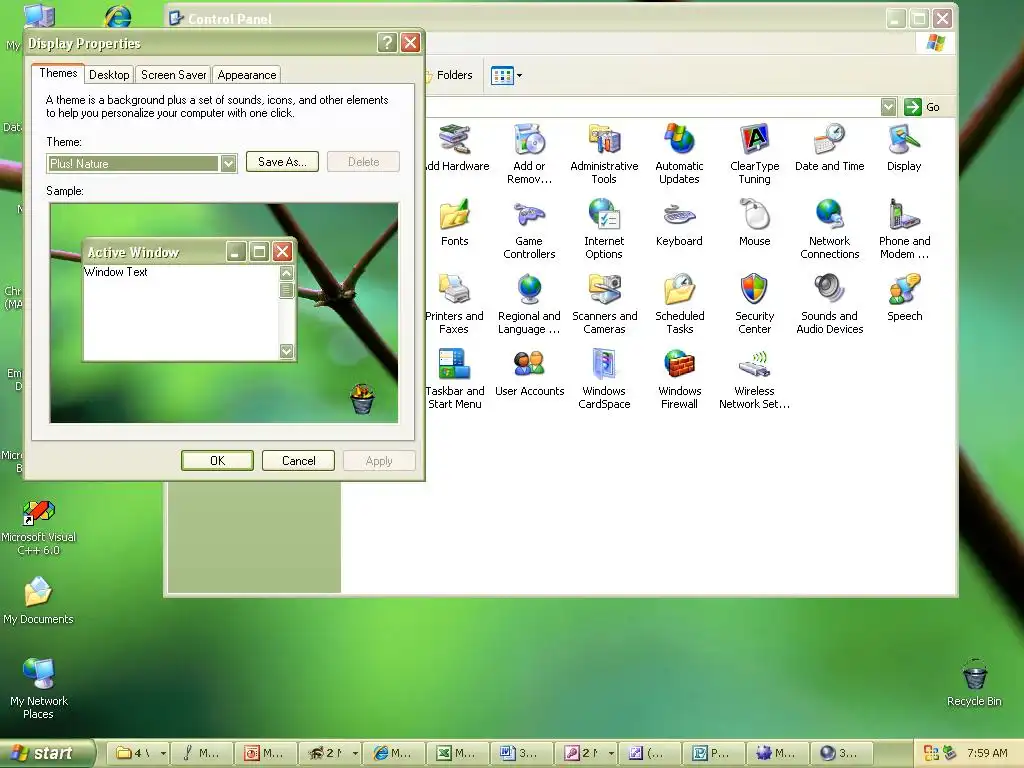Open Windows CardSpace icon

click(604, 379)
